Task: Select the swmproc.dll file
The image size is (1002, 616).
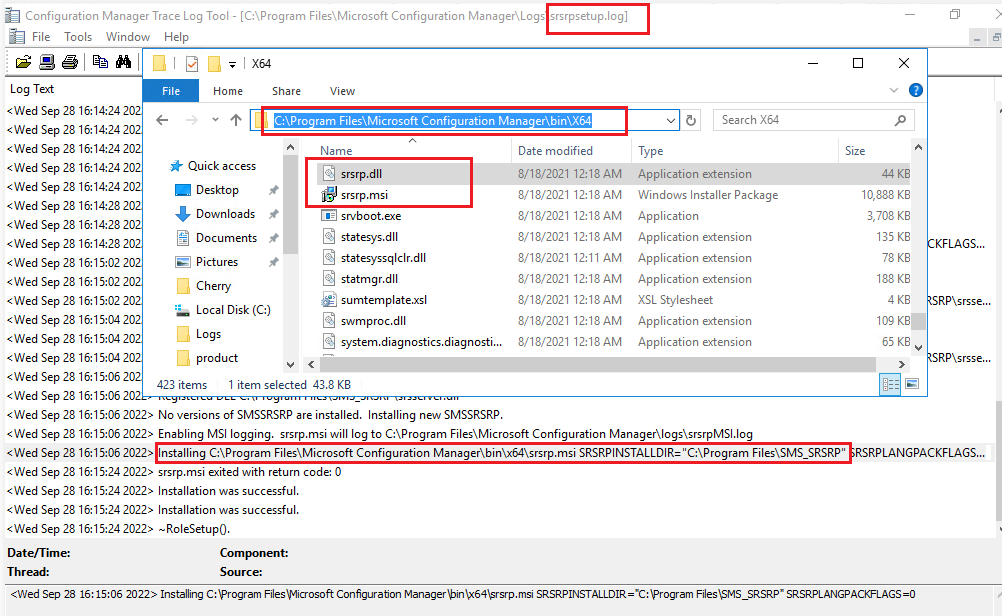Action: [x=373, y=321]
